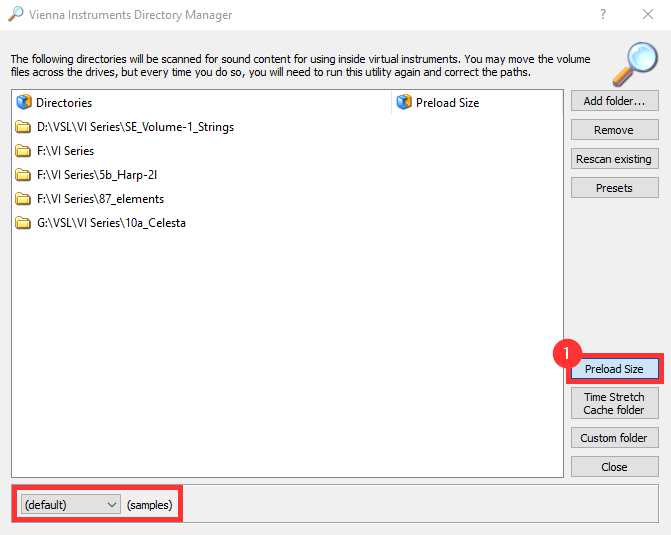The height and width of the screenshot is (535, 671).
Task: Click folder icon of 10a_Celesta
Action: 23,223
